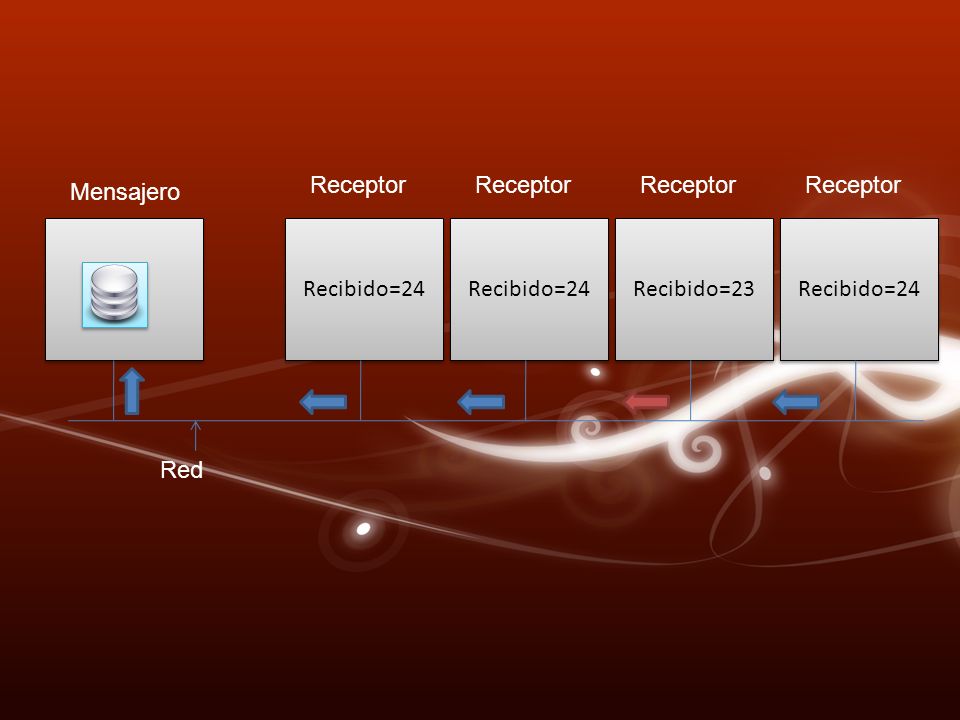Image resolution: width=960 pixels, height=720 pixels.
Task: Select blue left arrow beside the leftmost Receptor connector
Action: coord(323,402)
